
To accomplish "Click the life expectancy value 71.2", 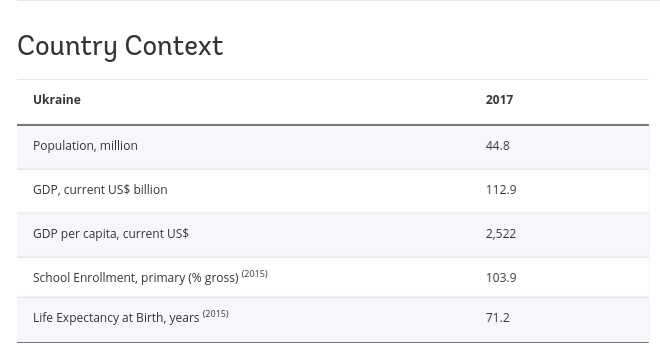I will 498,318.
